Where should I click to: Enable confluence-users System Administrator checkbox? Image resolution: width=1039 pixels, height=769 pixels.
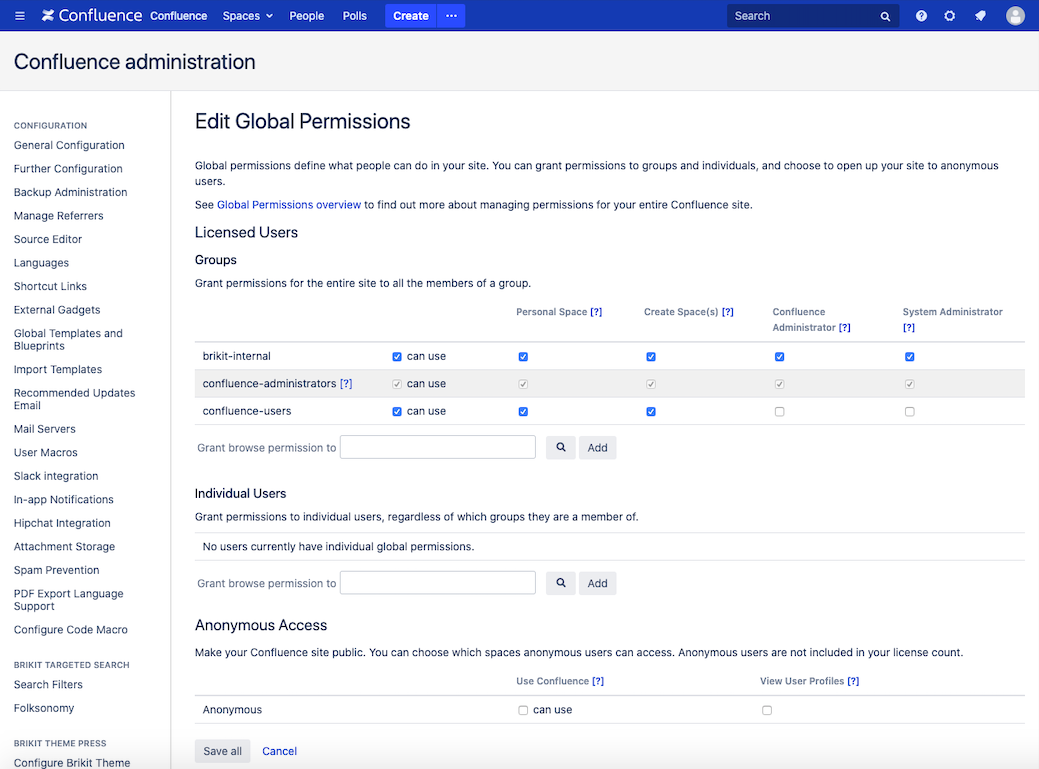tap(909, 412)
